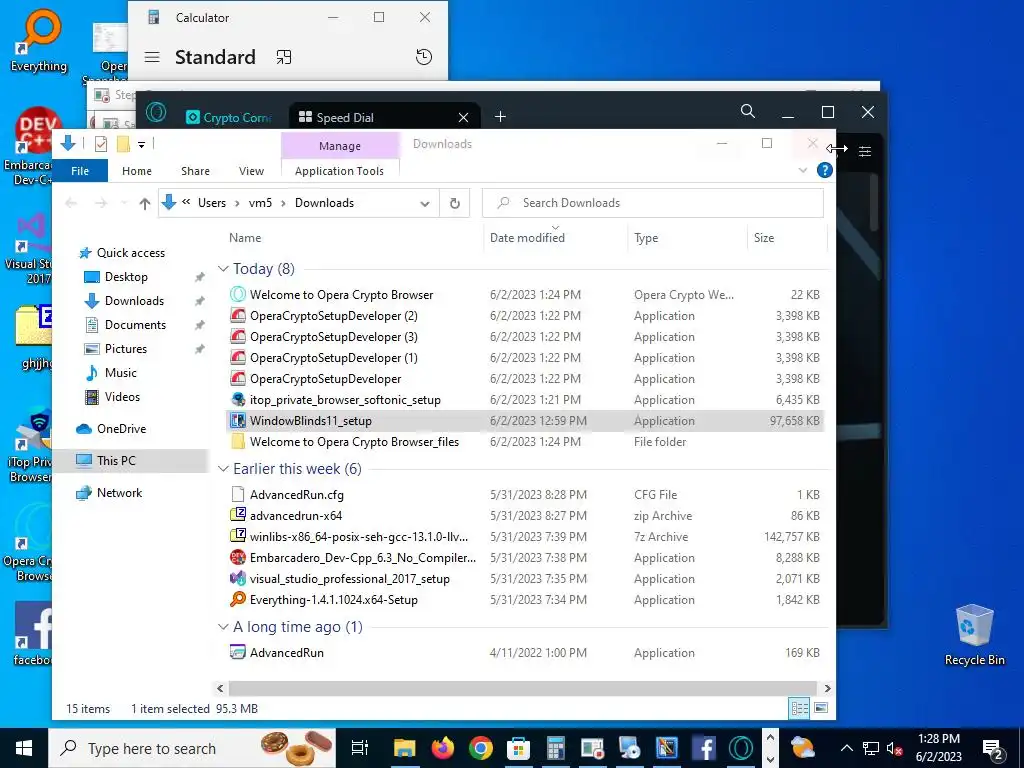Image resolution: width=1024 pixels, height=768 pixels.
Task: Open Task View on taskbar
Action: [x=360, y=748]
